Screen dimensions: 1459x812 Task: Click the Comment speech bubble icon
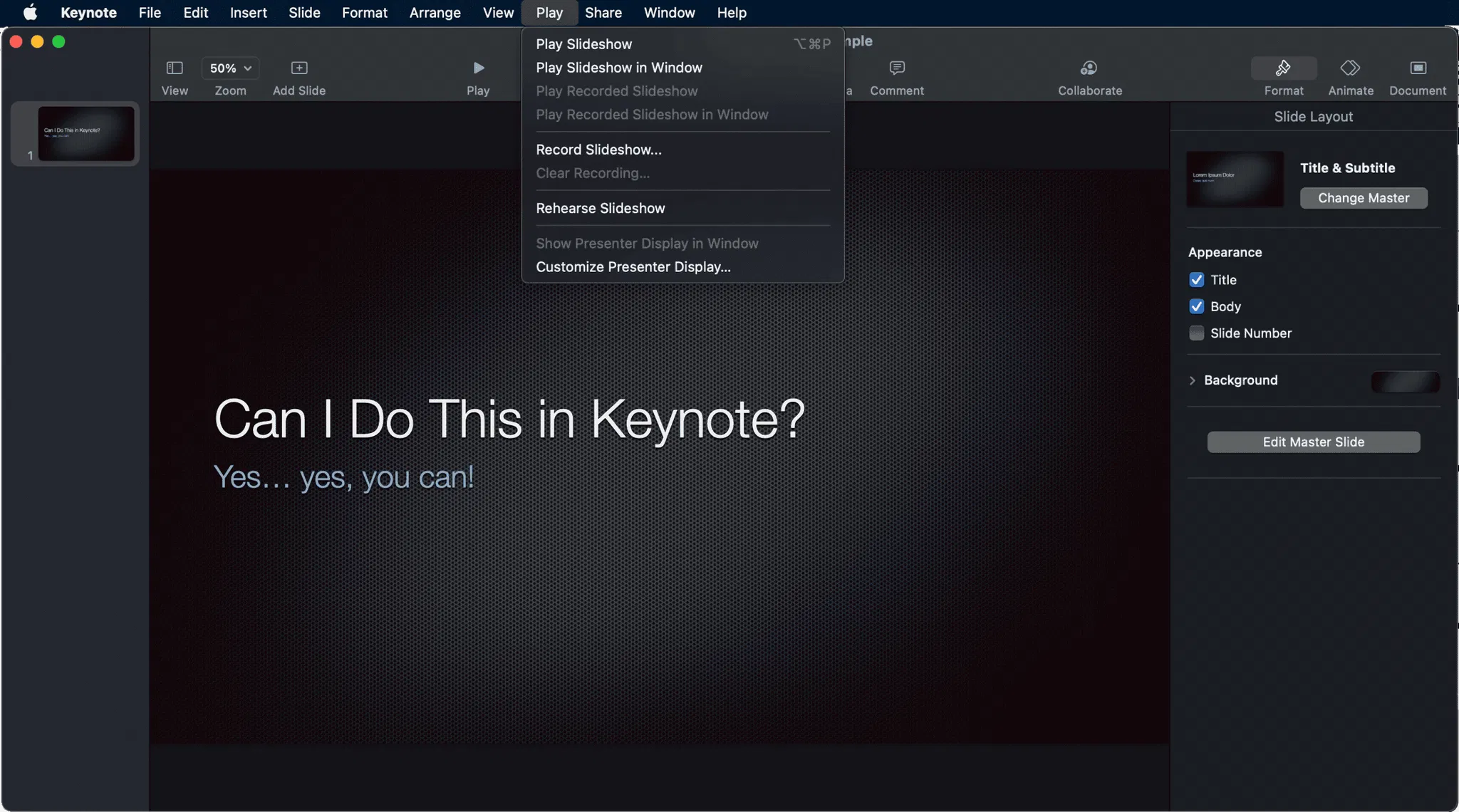coord(897,68)
